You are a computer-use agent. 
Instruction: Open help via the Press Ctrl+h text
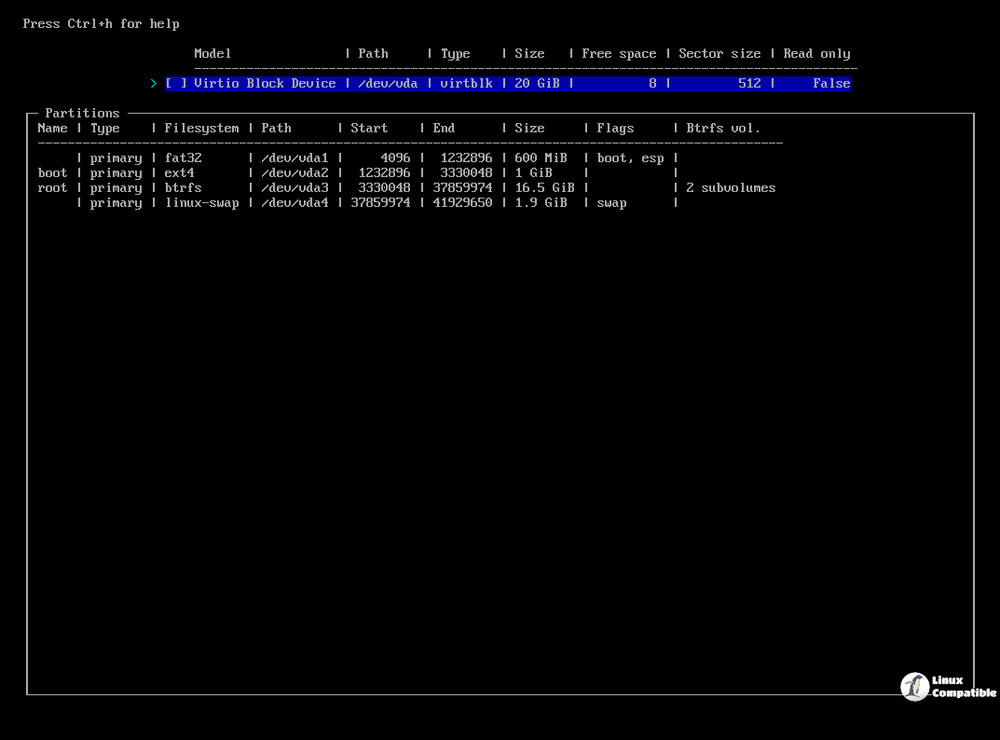[x=100, y=23]
